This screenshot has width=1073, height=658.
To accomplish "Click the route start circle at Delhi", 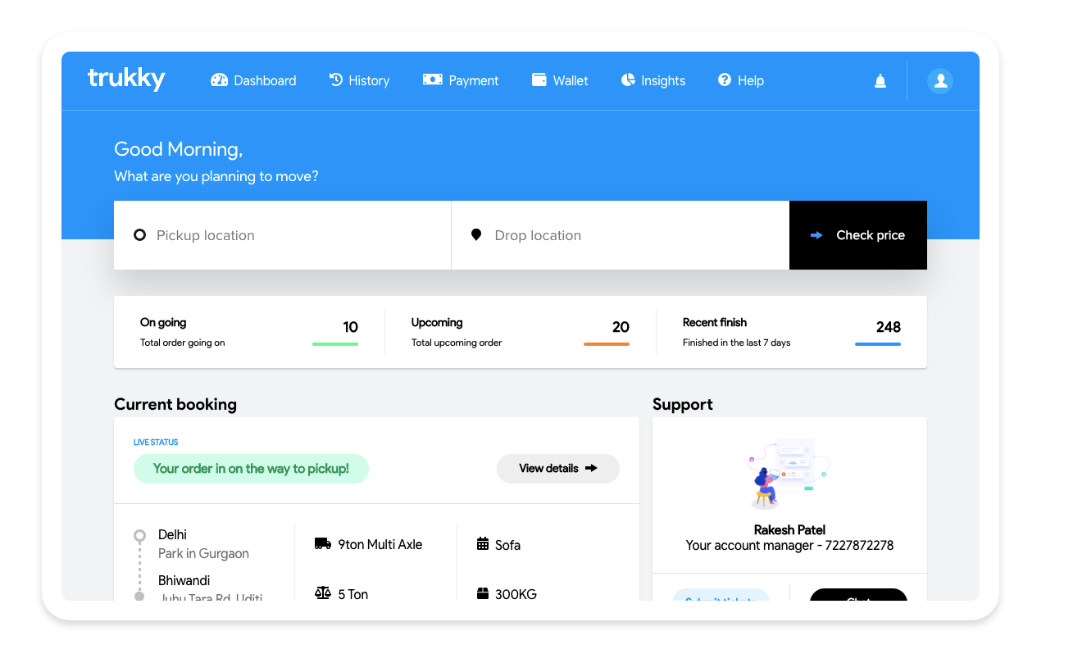I will (140, 536).
